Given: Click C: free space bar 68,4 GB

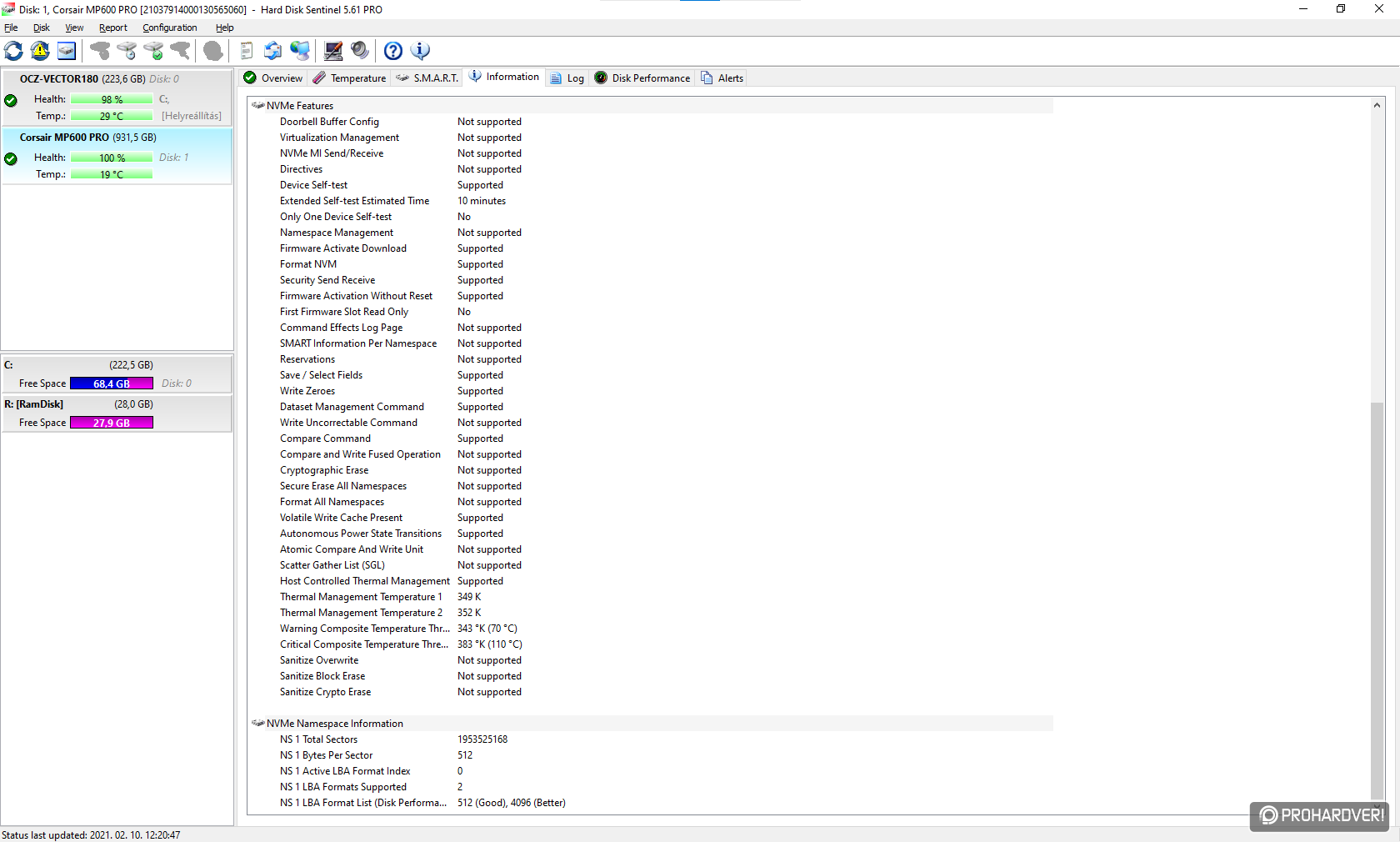Looking at the screenshot, I should click(112, 383).
